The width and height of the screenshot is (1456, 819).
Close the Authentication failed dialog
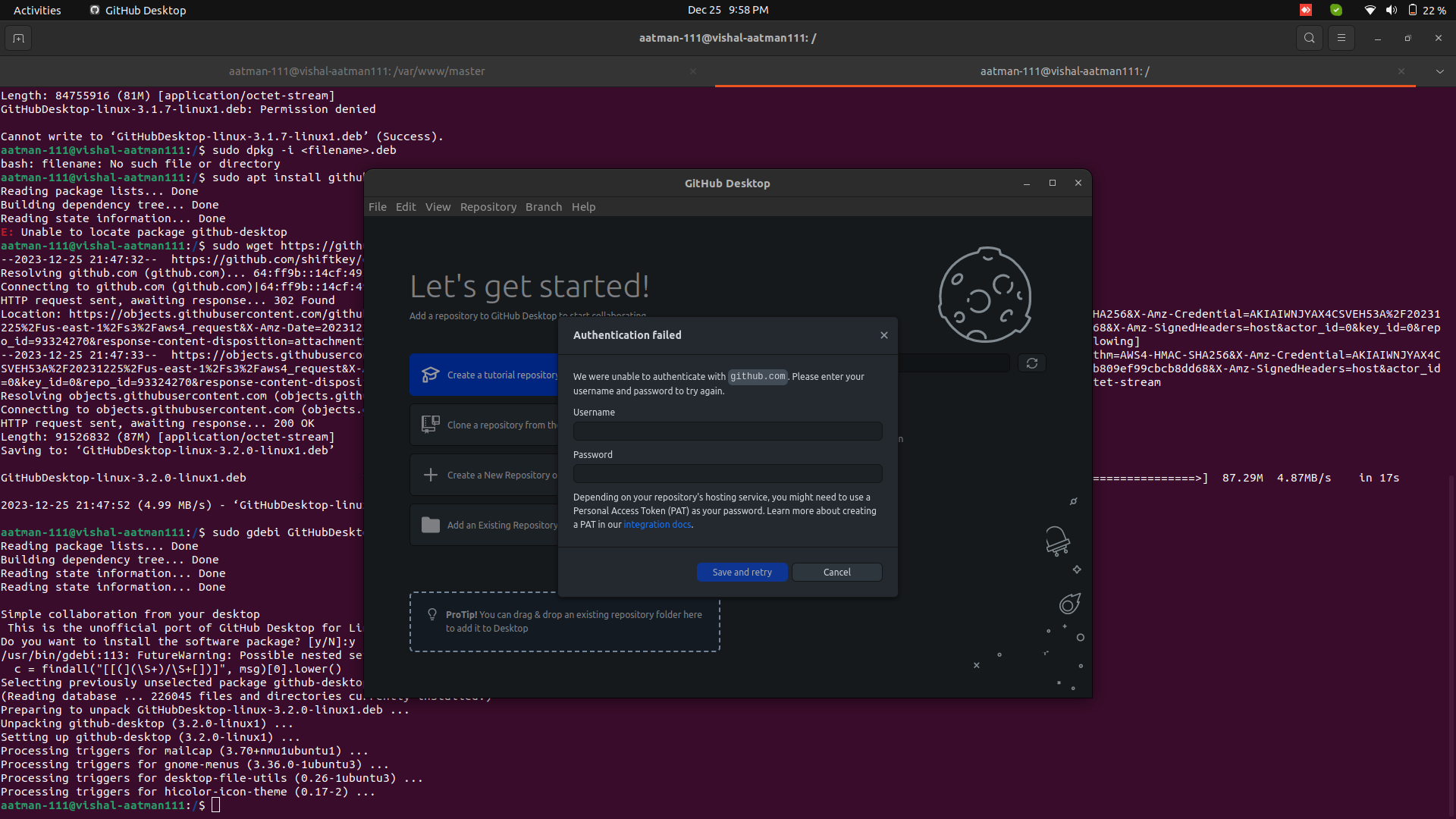tap(883, 335)
